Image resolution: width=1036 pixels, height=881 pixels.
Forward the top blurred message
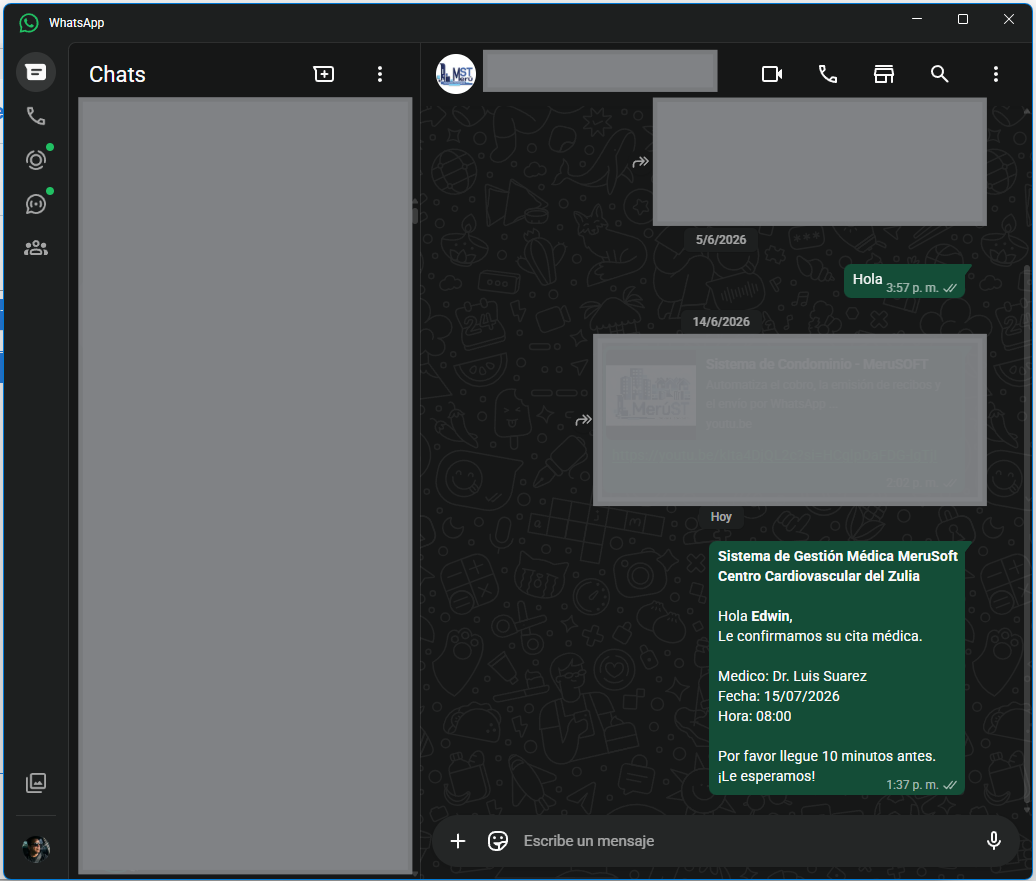pyautogui.click(x=640, y=162)
